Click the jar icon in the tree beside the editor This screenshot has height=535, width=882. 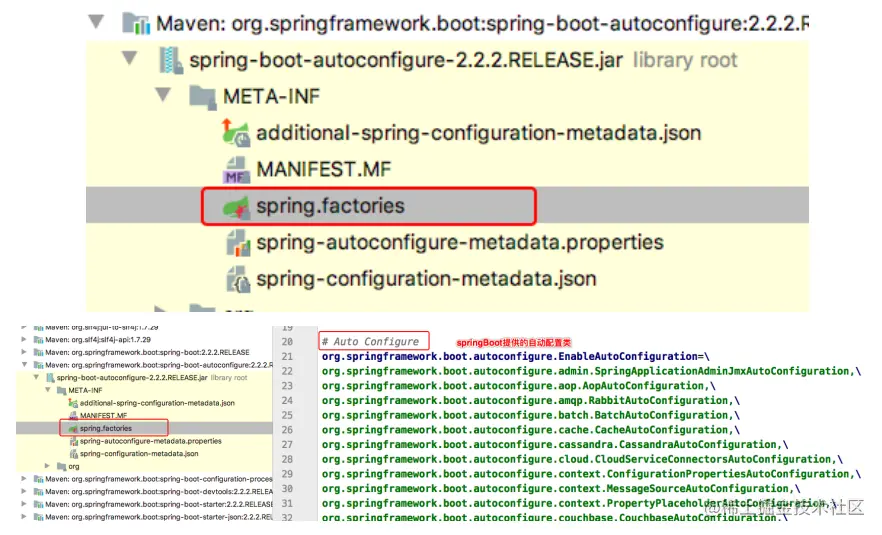50,378
